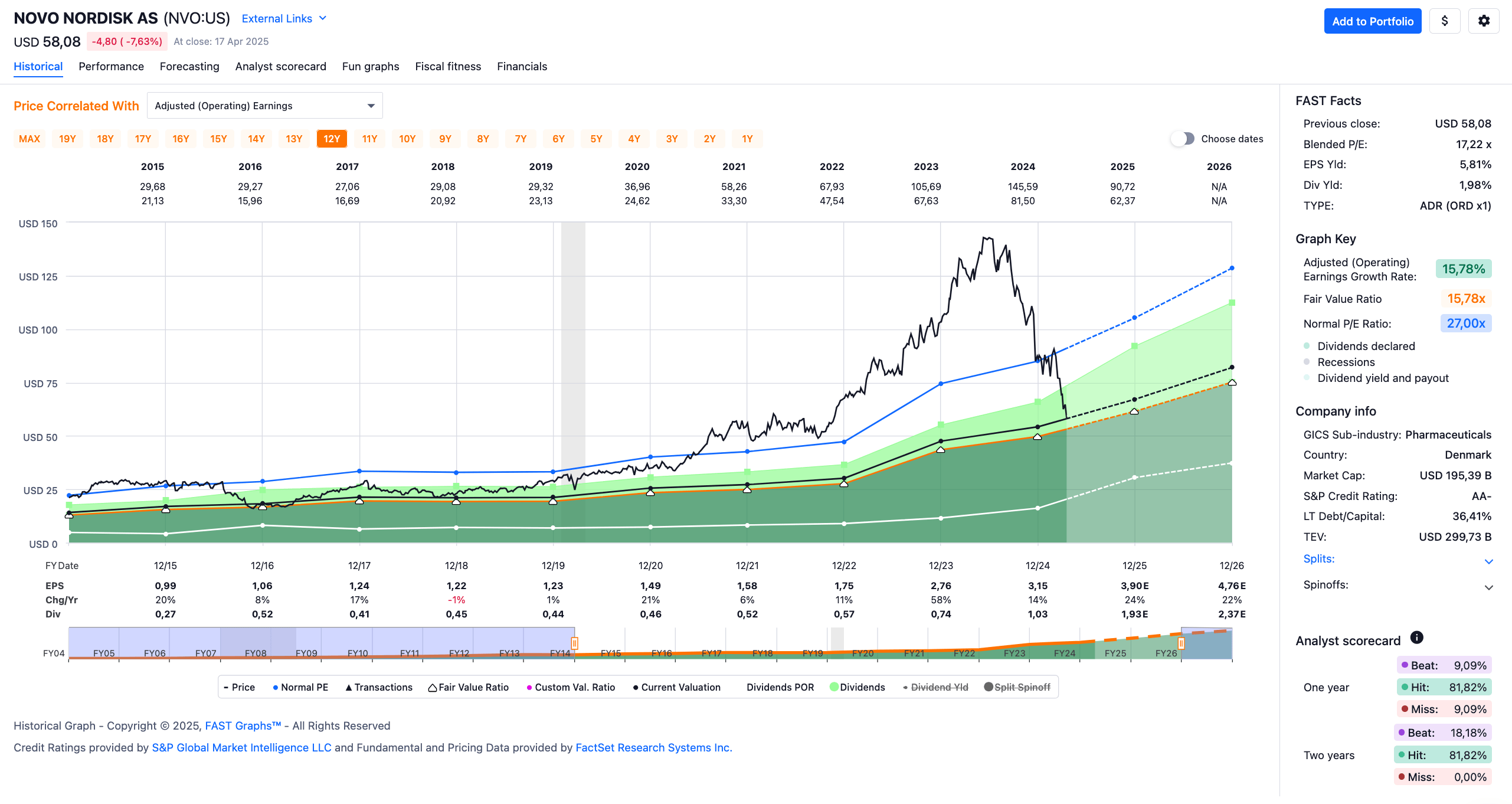Image resolution: width=1512 pixels, height=804 pixels.
Task: Toggle the Dividends legend green circle
Action: coord(834,687)
